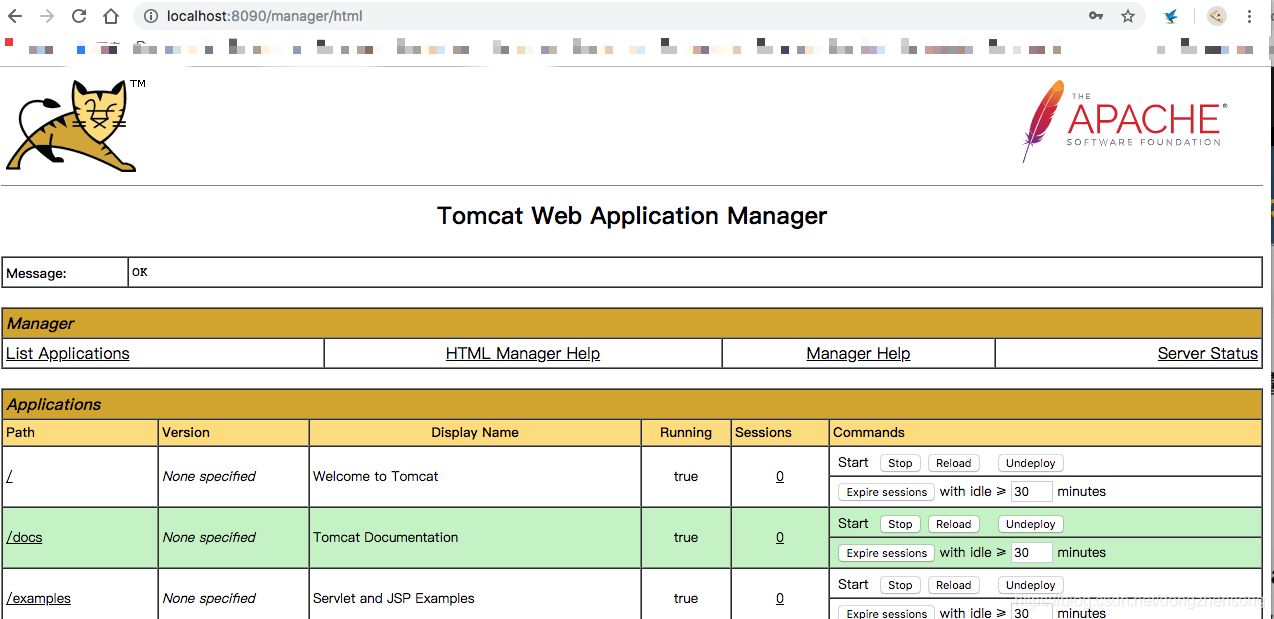Stop the /docs application
This screenshot has height=619, width=1274.
click(900, 524)
